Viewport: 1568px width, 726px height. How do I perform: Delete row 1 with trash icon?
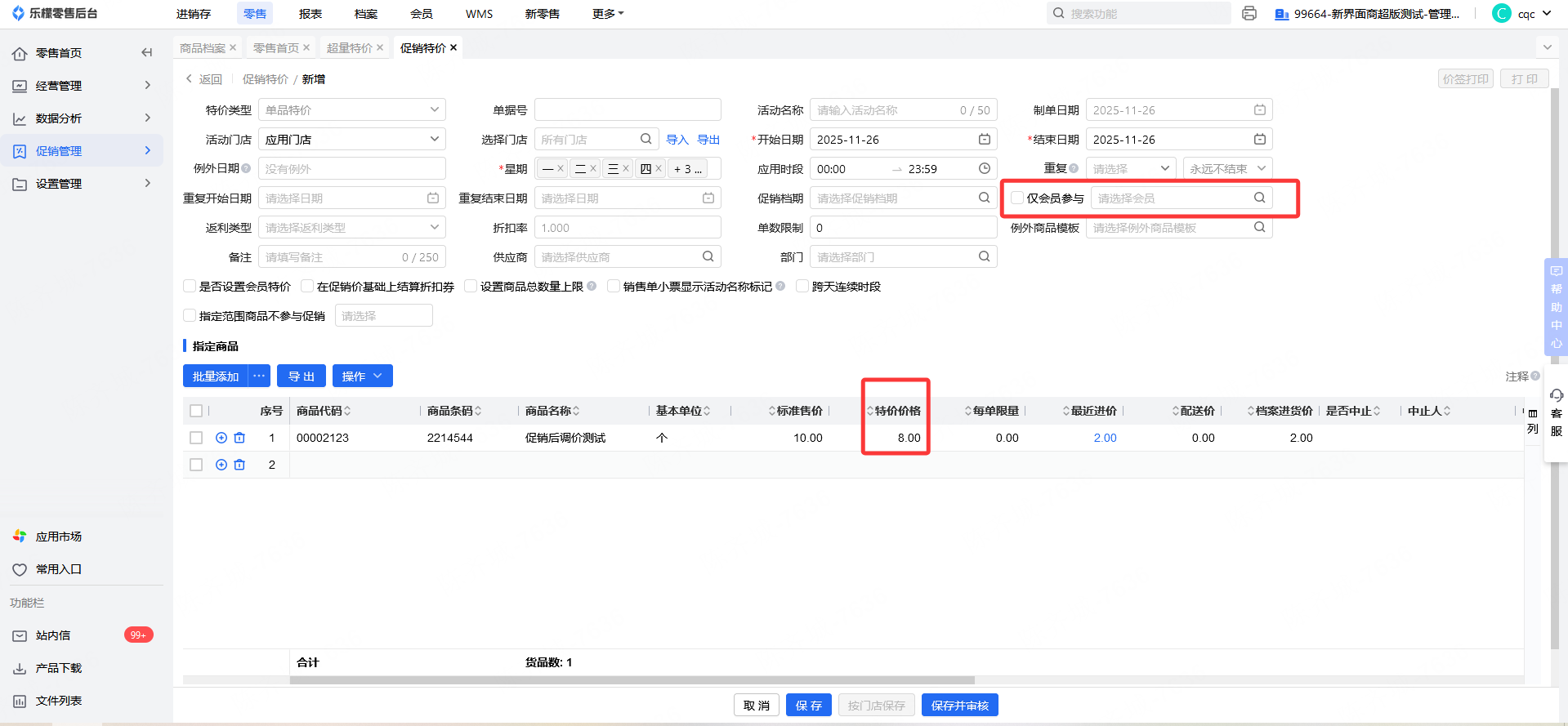[x=239, y=439]
